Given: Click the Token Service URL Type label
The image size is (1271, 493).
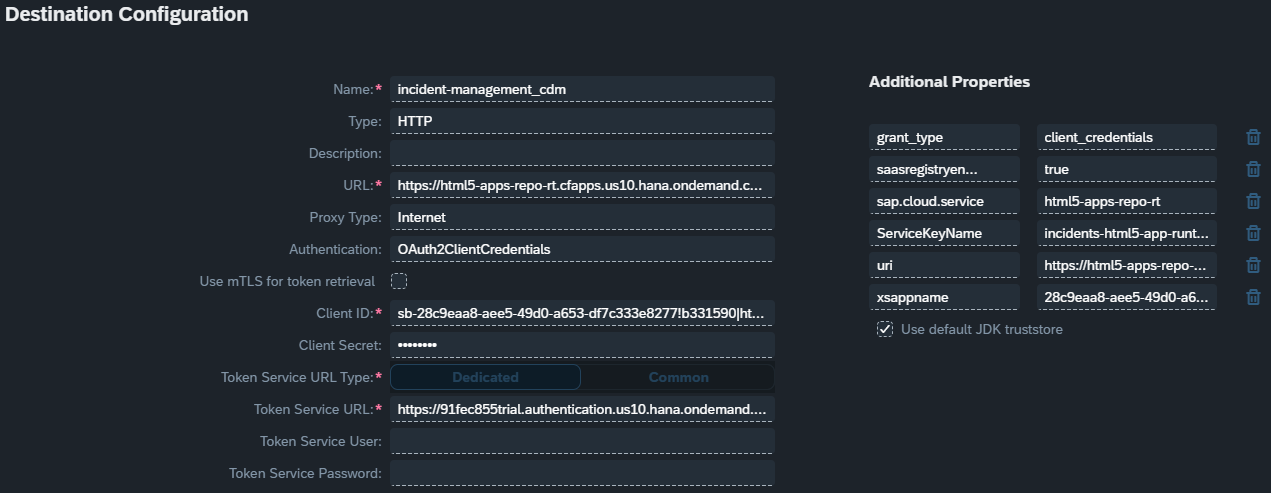Looking at the screenshot, I should click(x=301, y=377).
